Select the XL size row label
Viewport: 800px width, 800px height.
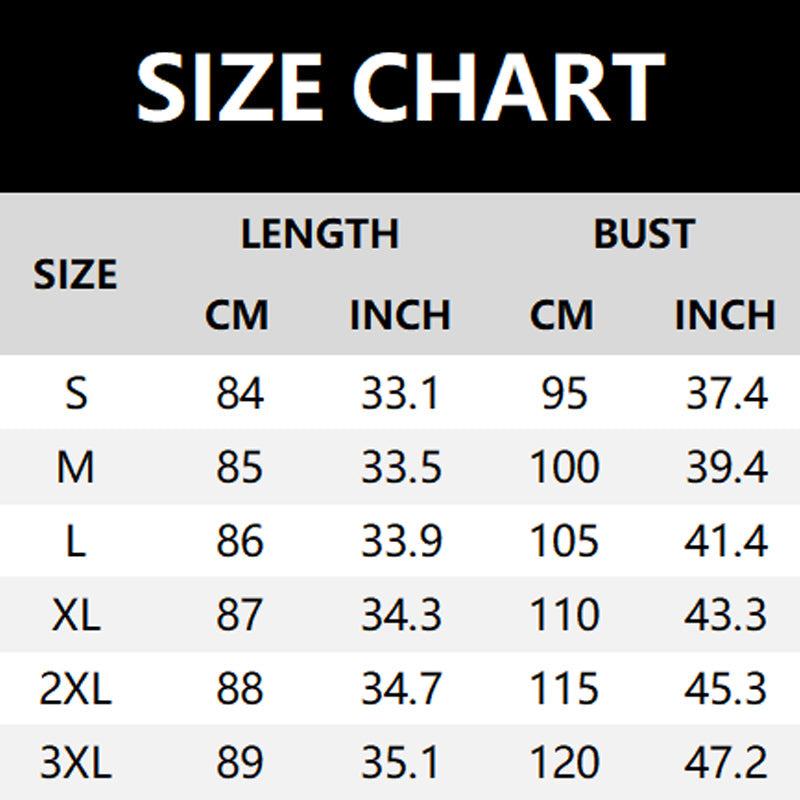point(76,614)
